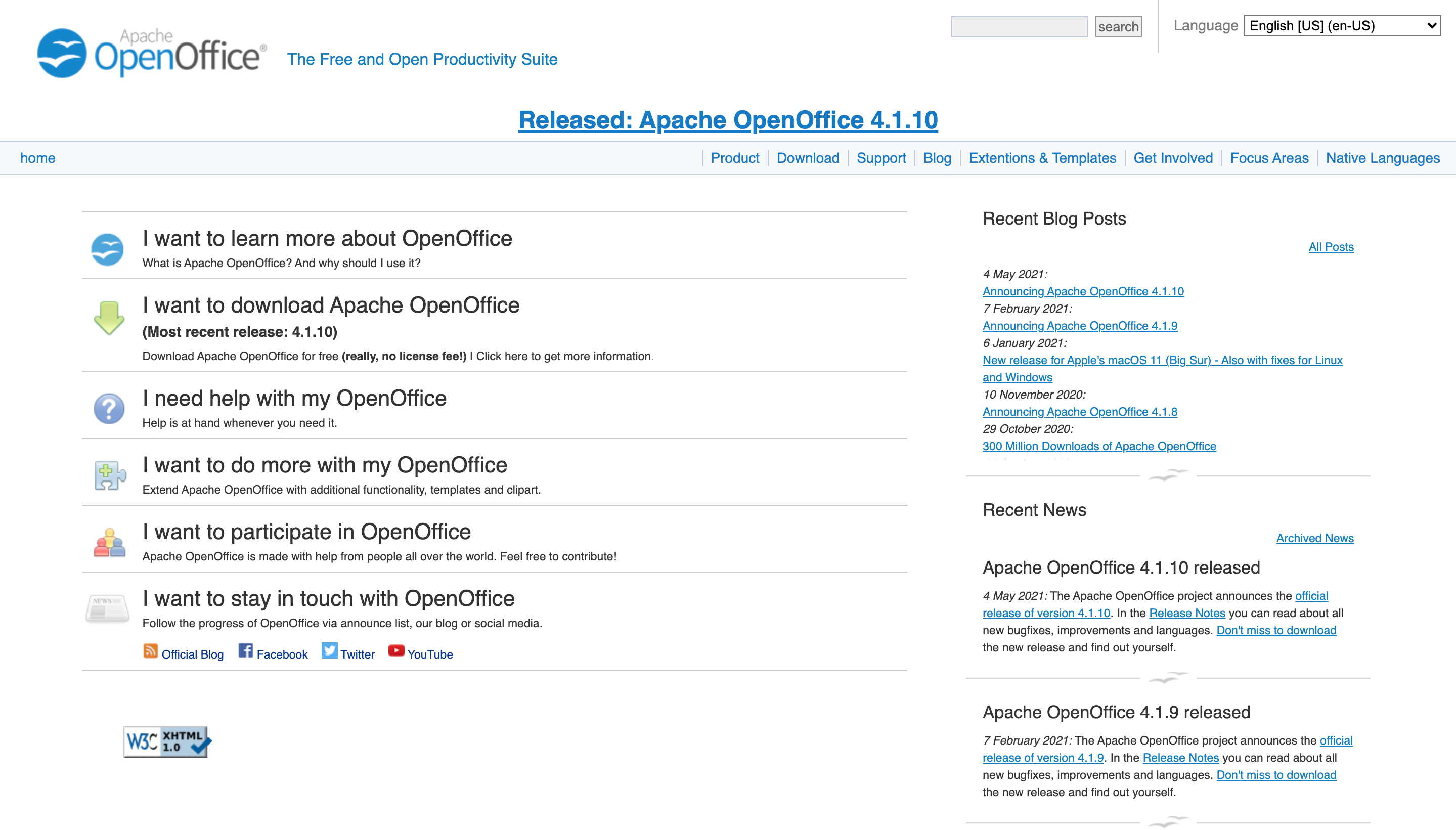The width and height of the screenshot is (1456, 830).
Task: Click the Apache OpenOffice logo
Action: click(152, 53)
